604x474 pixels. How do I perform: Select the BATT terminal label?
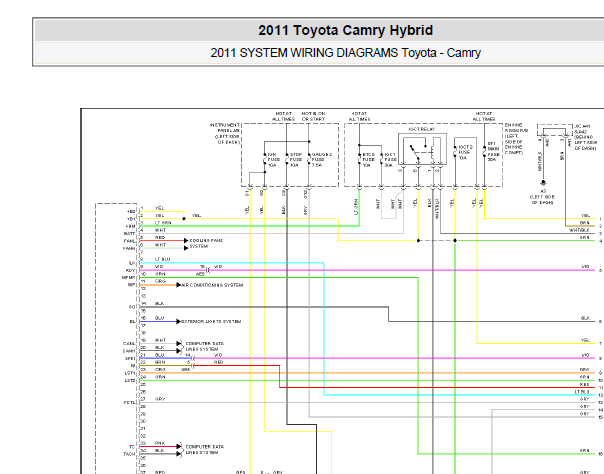click(x=129, y=234)
